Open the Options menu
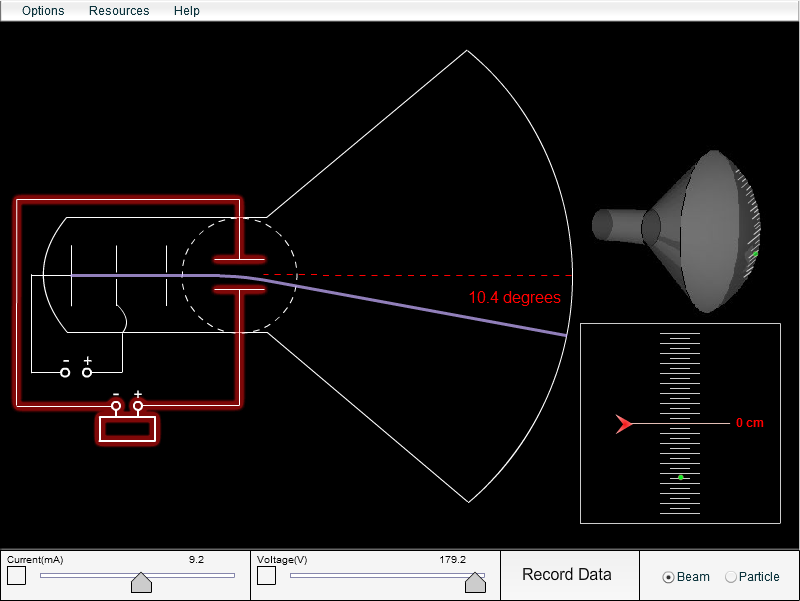 point(42,11)
